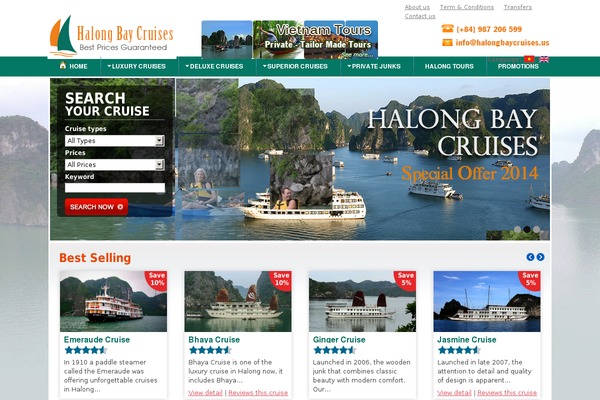Viewport: 600px width, 400px height.
Task: Expand the Luxury Cruises menu
Action: 137,66
